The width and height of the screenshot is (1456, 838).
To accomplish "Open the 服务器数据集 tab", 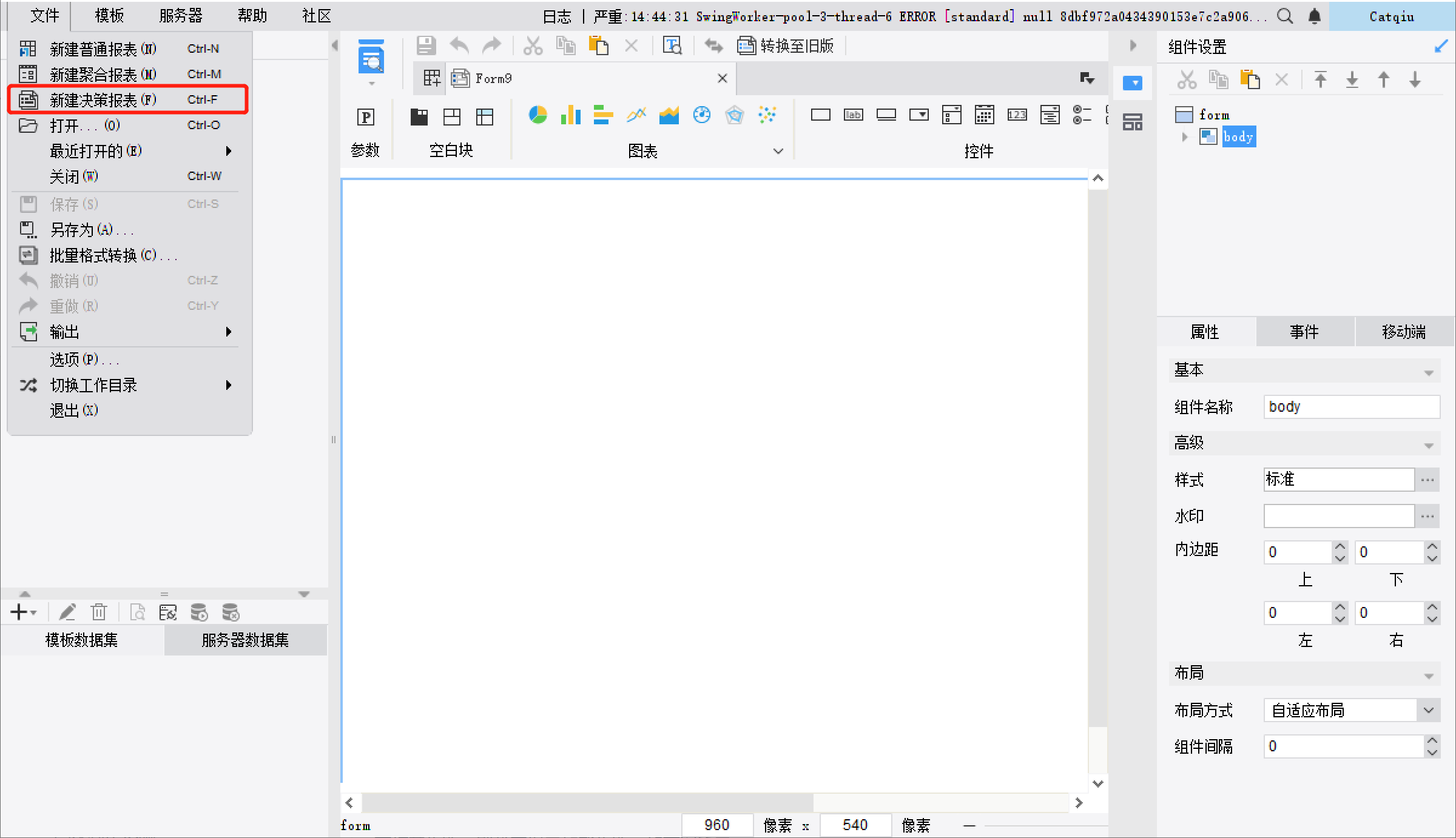I will 245,640.
